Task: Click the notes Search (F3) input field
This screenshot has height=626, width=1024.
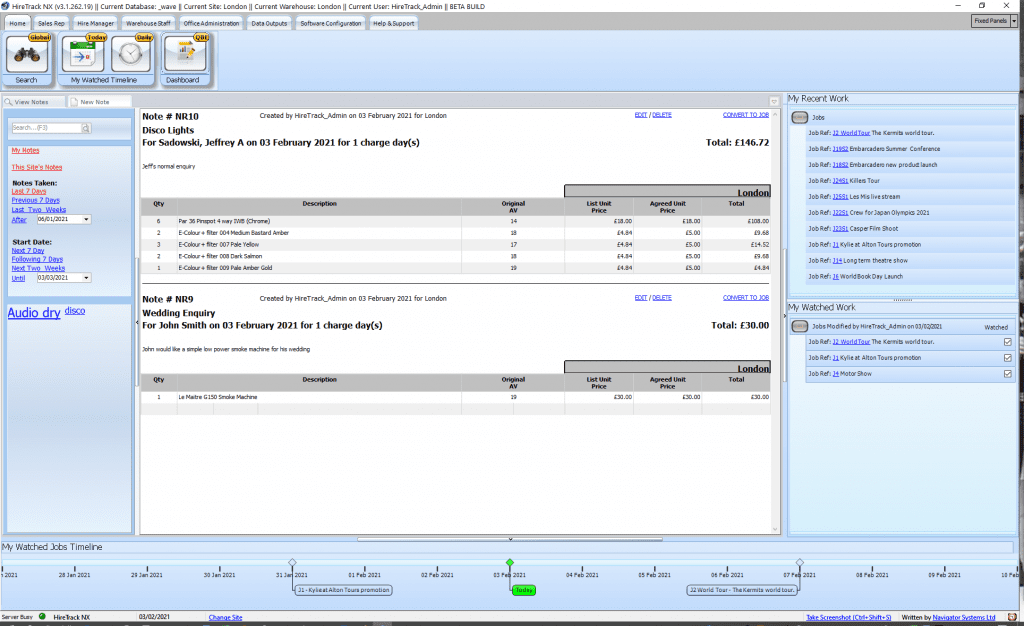Action: click(x=46, y=128)
